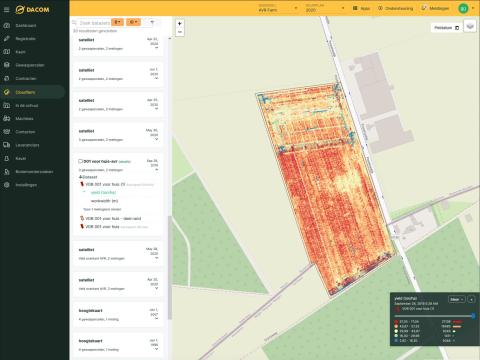The image size is (480, 360).
Task: Open the hamburger menu beside DACOM logo
Action: pos(6,9)
